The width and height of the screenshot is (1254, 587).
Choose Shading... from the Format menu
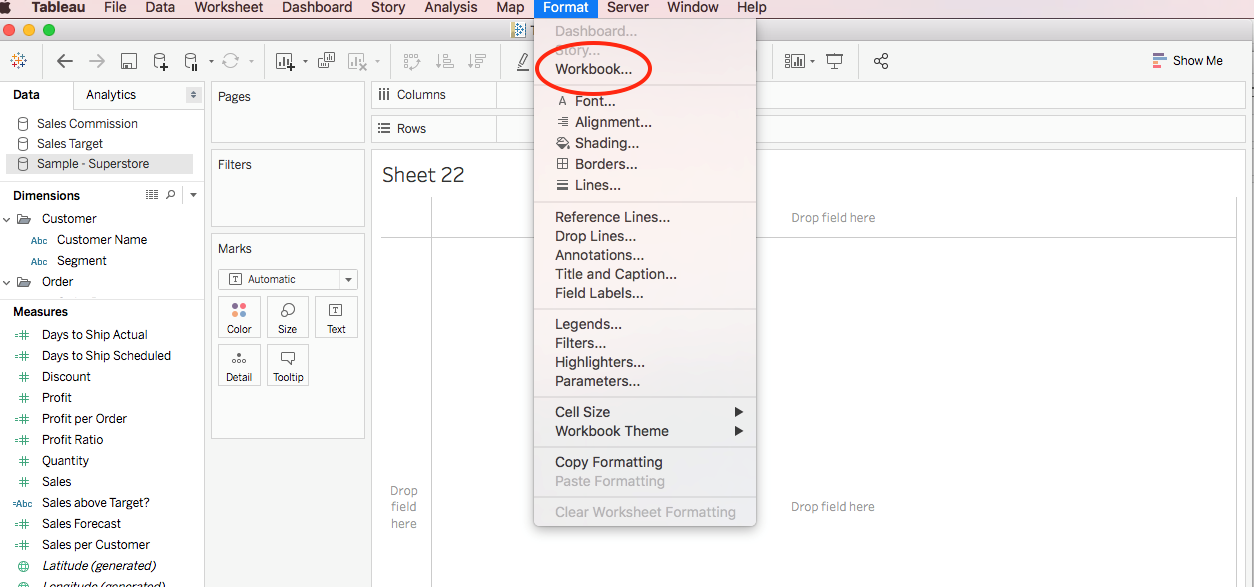[606, 143]
